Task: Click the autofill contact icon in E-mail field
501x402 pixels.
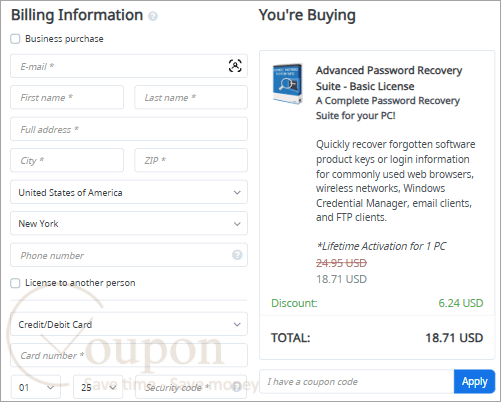Action: click(x=235, y=66)
